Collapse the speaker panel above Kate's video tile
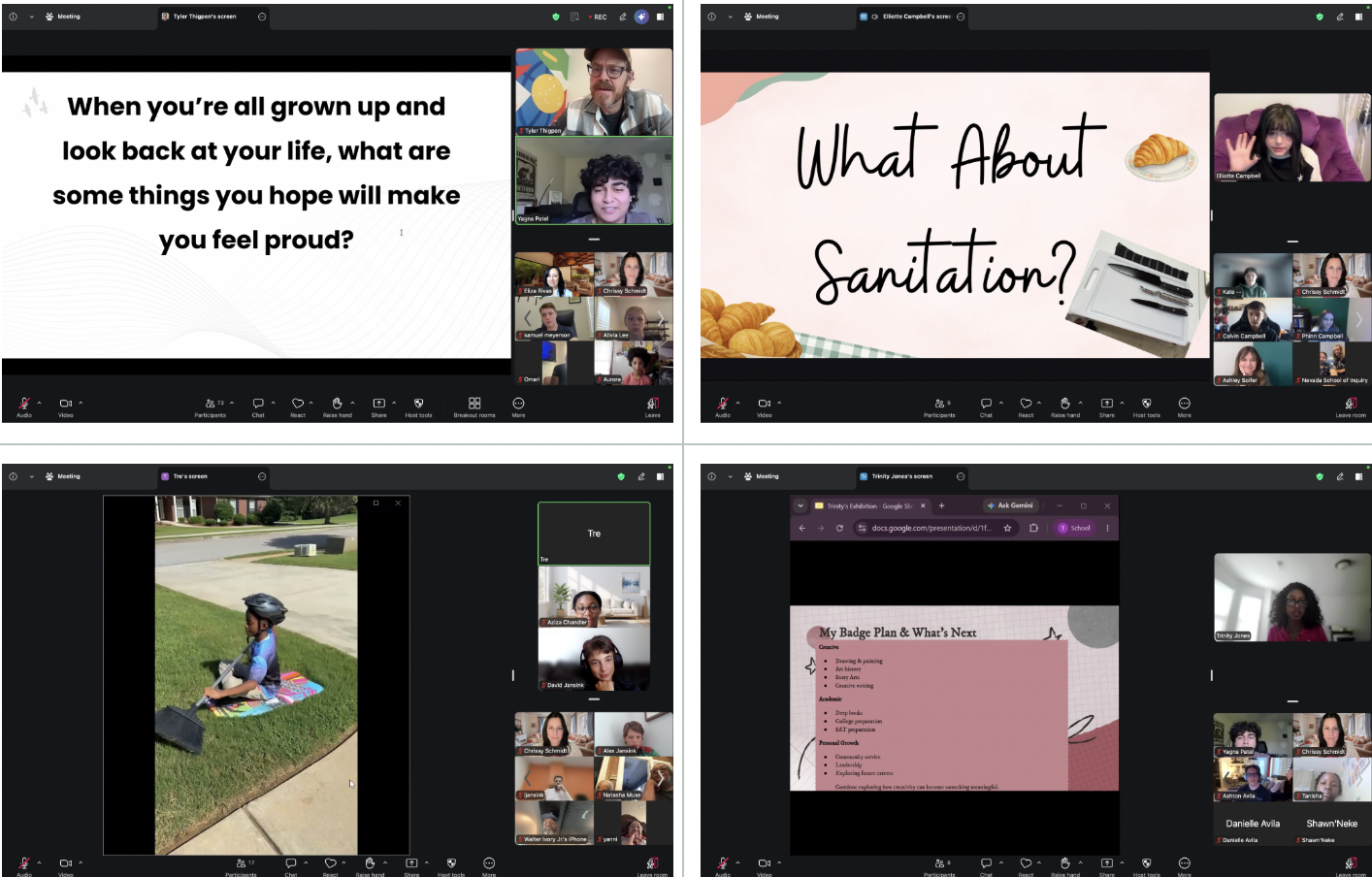Viewport: 1372px width, 877px height. [x=1292, y=242]
